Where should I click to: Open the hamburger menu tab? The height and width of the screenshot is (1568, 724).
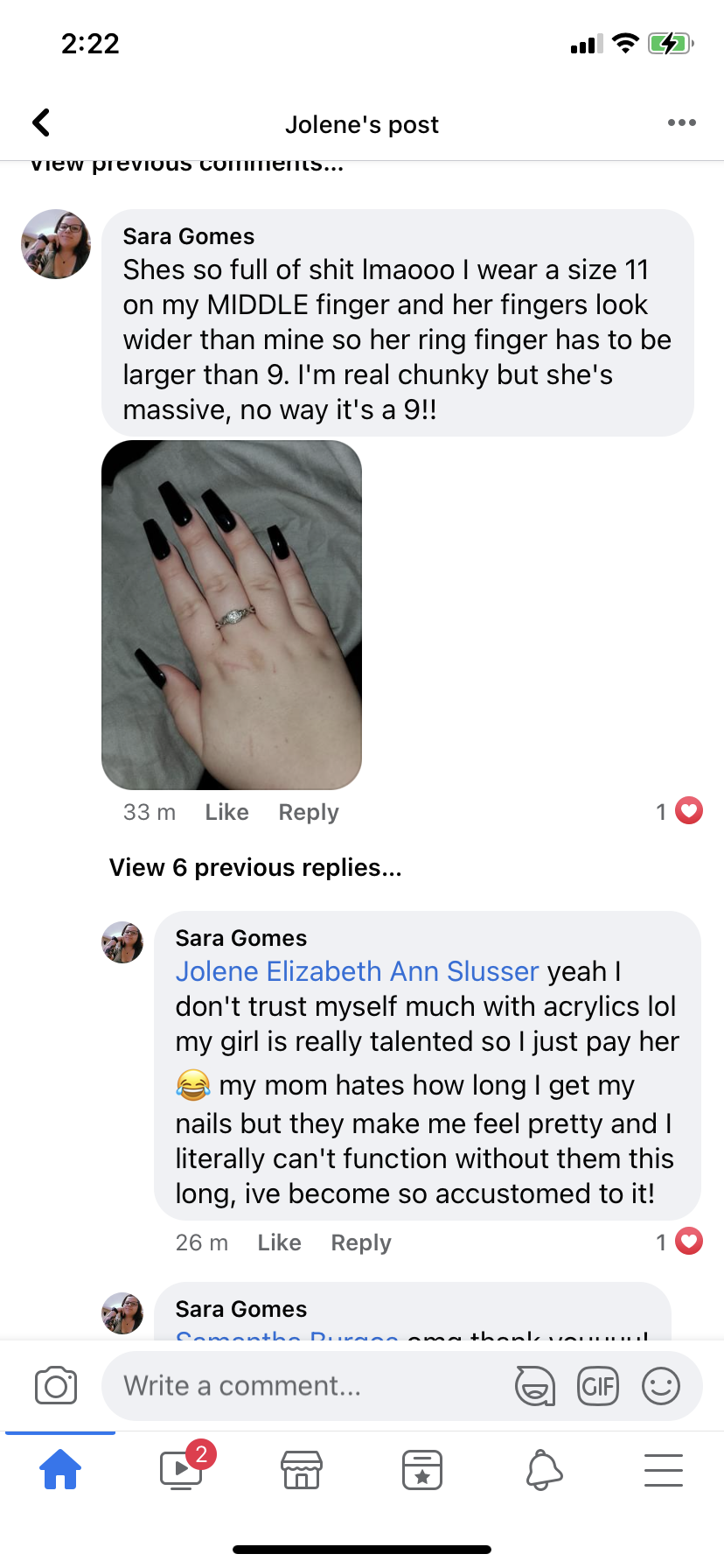(664, 1469)
